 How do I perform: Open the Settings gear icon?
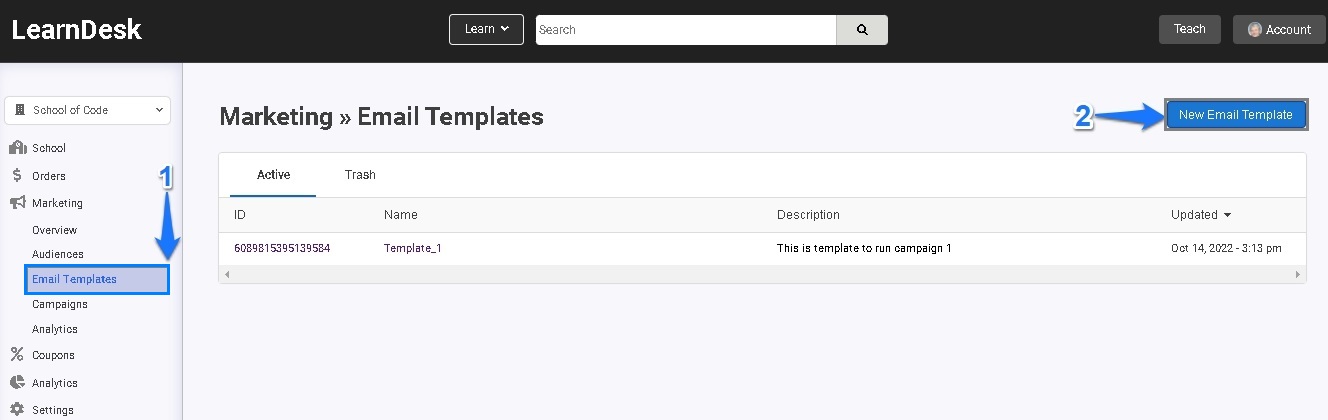[x=17, y=410]
